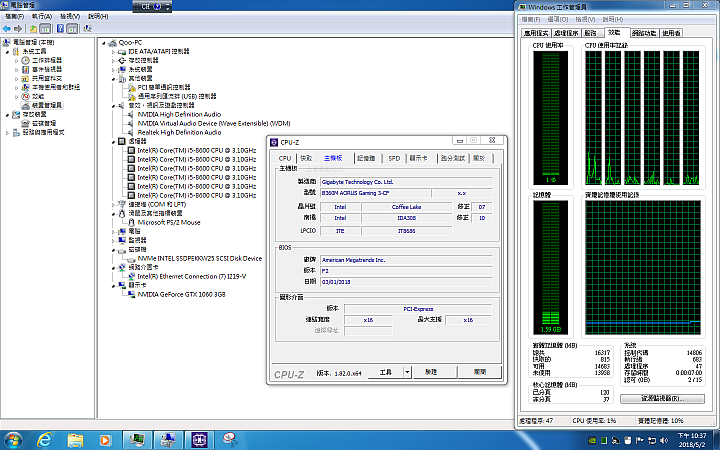Collapse the System Tools (系統工具) tree node
Screen dimensions: 720x450
(7, 51)
